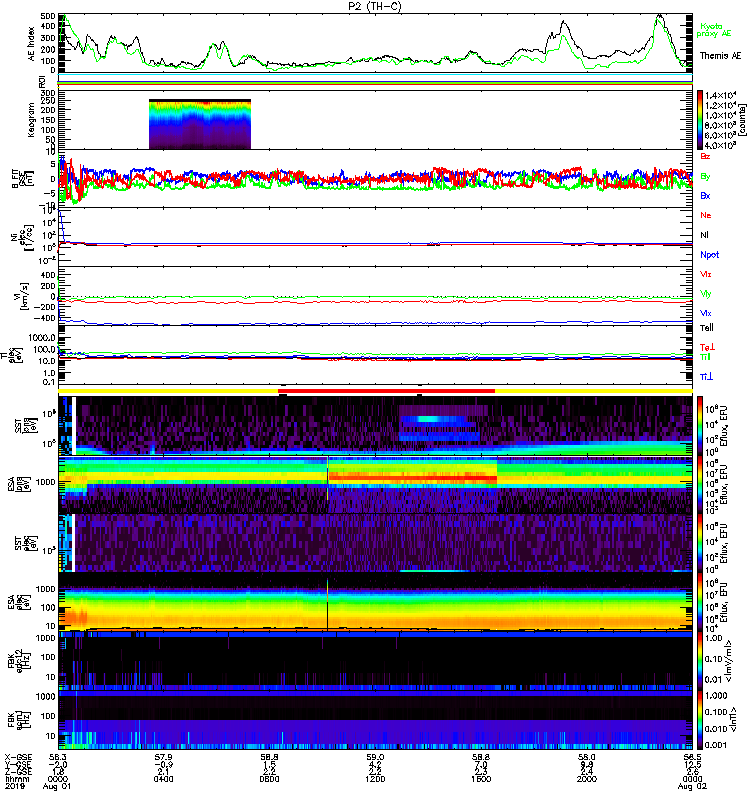Click the blue Vix velocity legend label

tap(706, 313)
